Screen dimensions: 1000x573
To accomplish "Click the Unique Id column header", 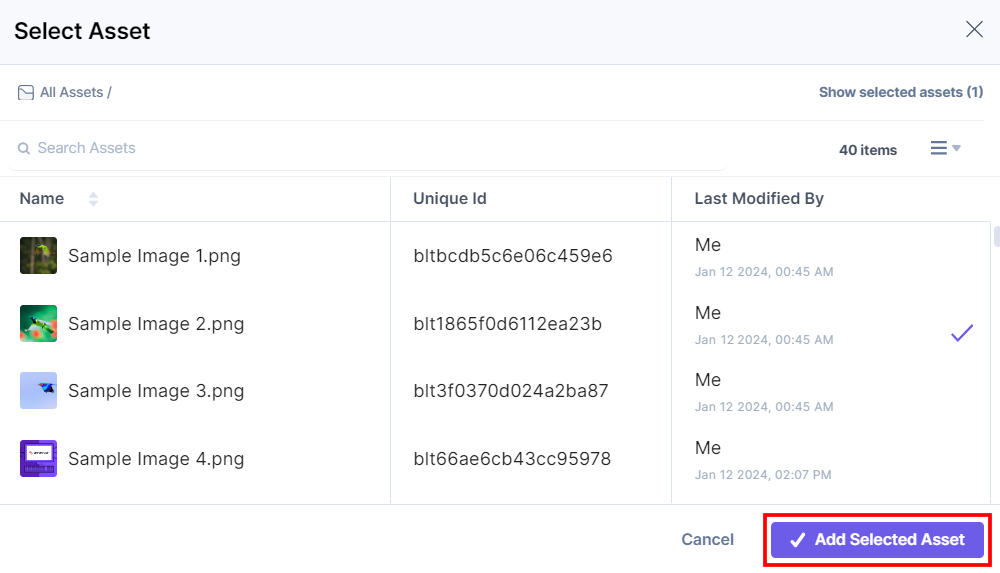I will click(x=450, y=198).
